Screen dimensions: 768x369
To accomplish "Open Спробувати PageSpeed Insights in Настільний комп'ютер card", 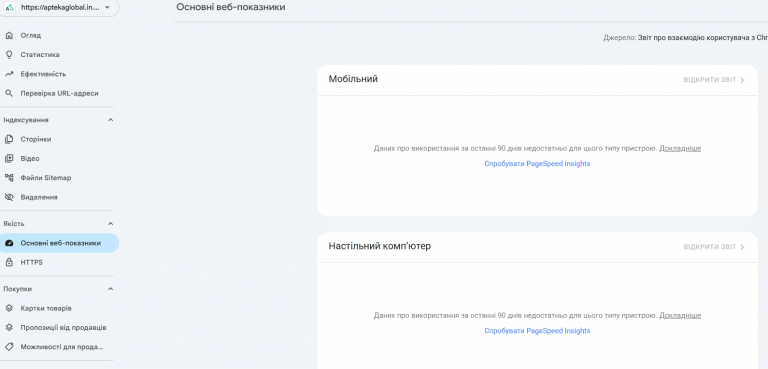I will [537, 331].
